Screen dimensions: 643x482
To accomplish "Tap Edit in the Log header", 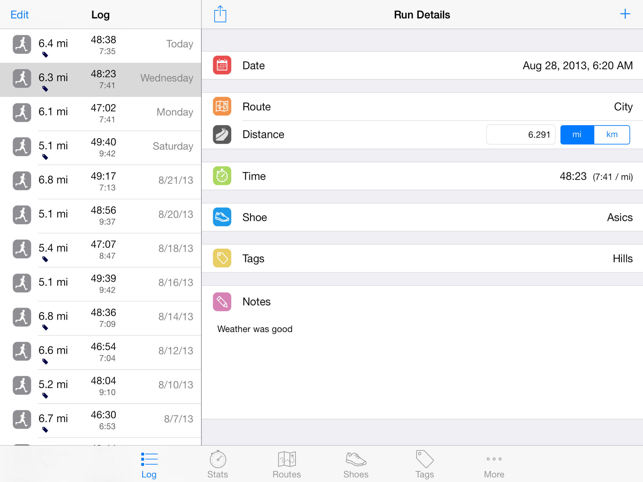I will click(19, 15).
